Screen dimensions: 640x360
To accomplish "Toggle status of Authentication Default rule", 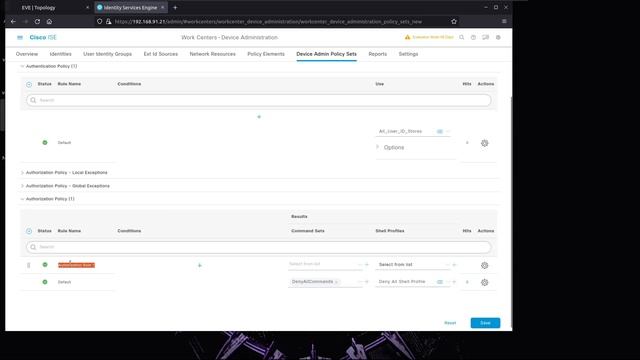I will (x=45, y=142).
